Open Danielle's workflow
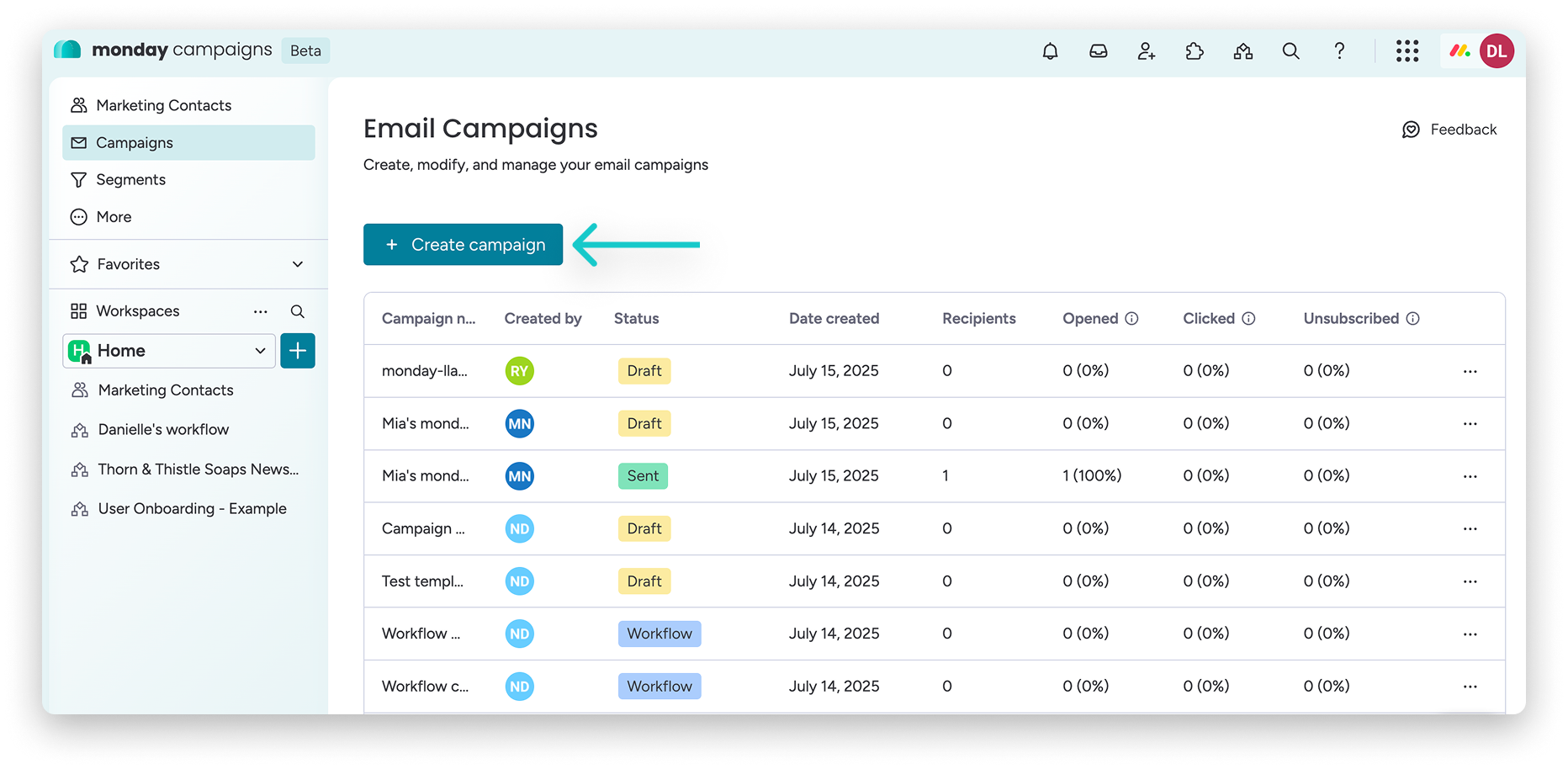Screen dimensions: 1568x769 pos(163,430)
